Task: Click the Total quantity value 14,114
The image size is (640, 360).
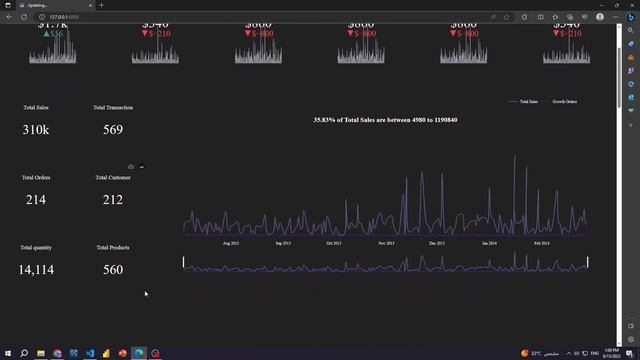Action: point(36,270)
